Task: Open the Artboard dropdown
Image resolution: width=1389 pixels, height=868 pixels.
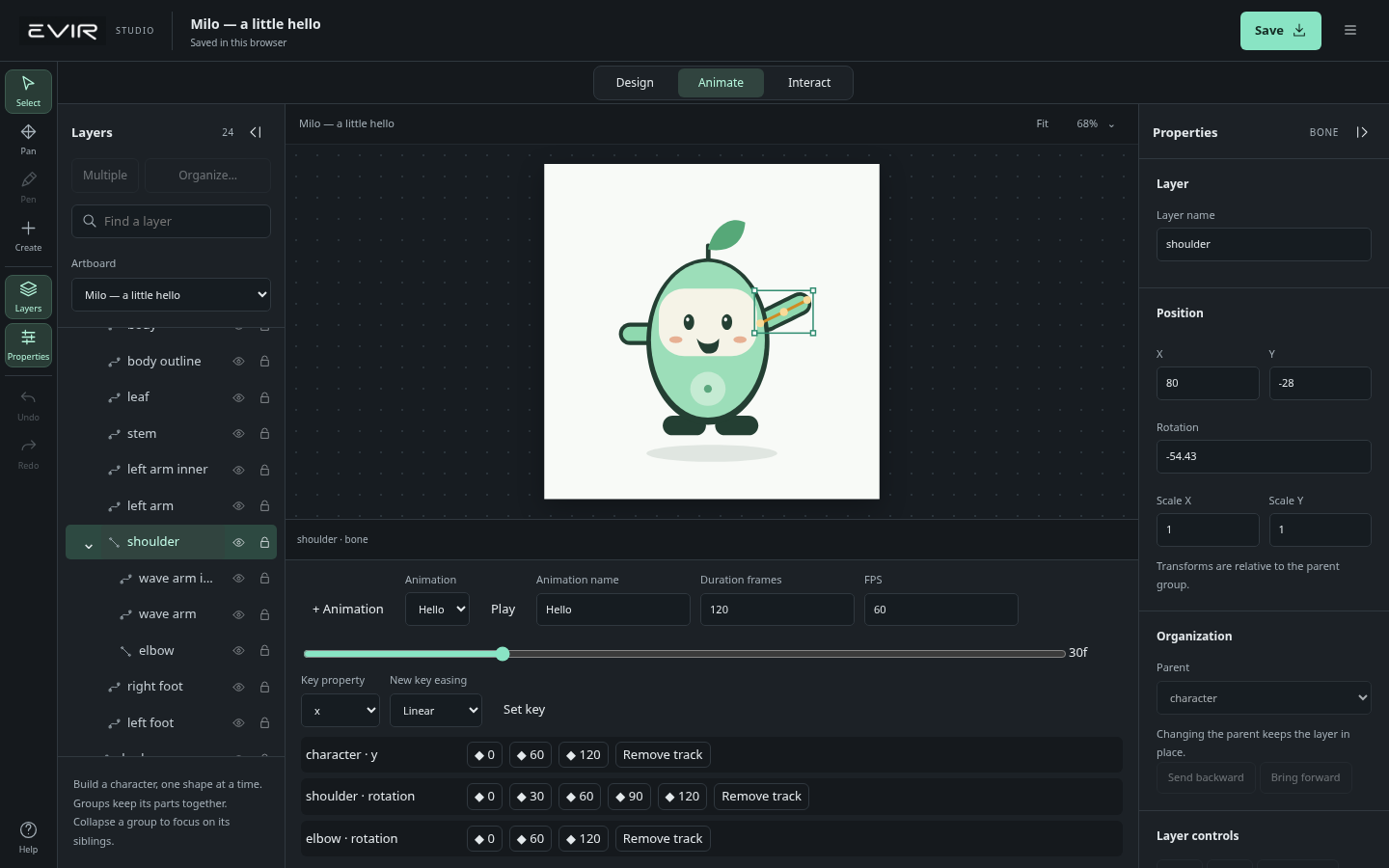Action: [171, 295]
